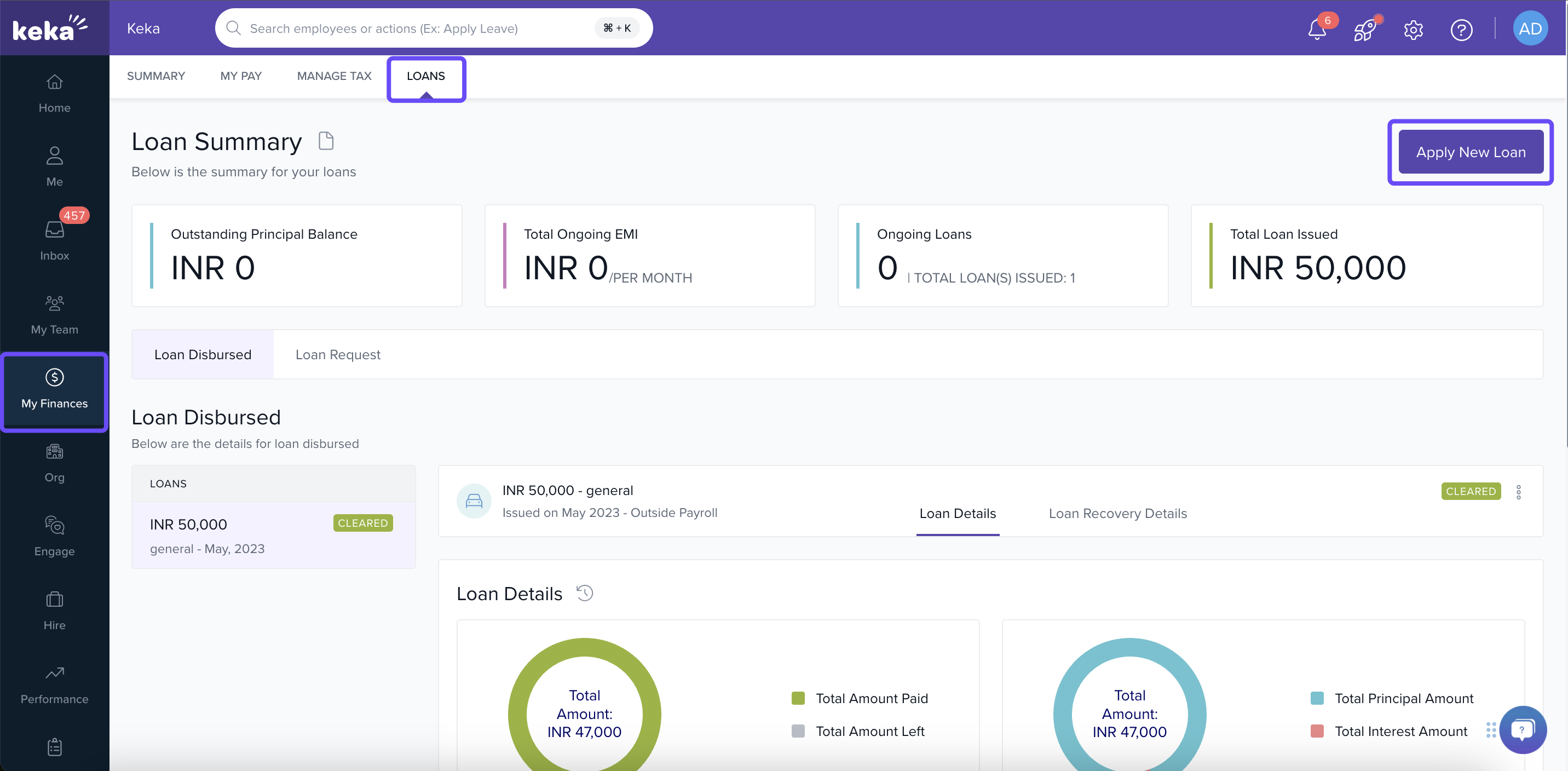The width and height of the screenshot is (1568, 771).
Task: Open the three-dot loan options menu
Action: point(1518,492)
